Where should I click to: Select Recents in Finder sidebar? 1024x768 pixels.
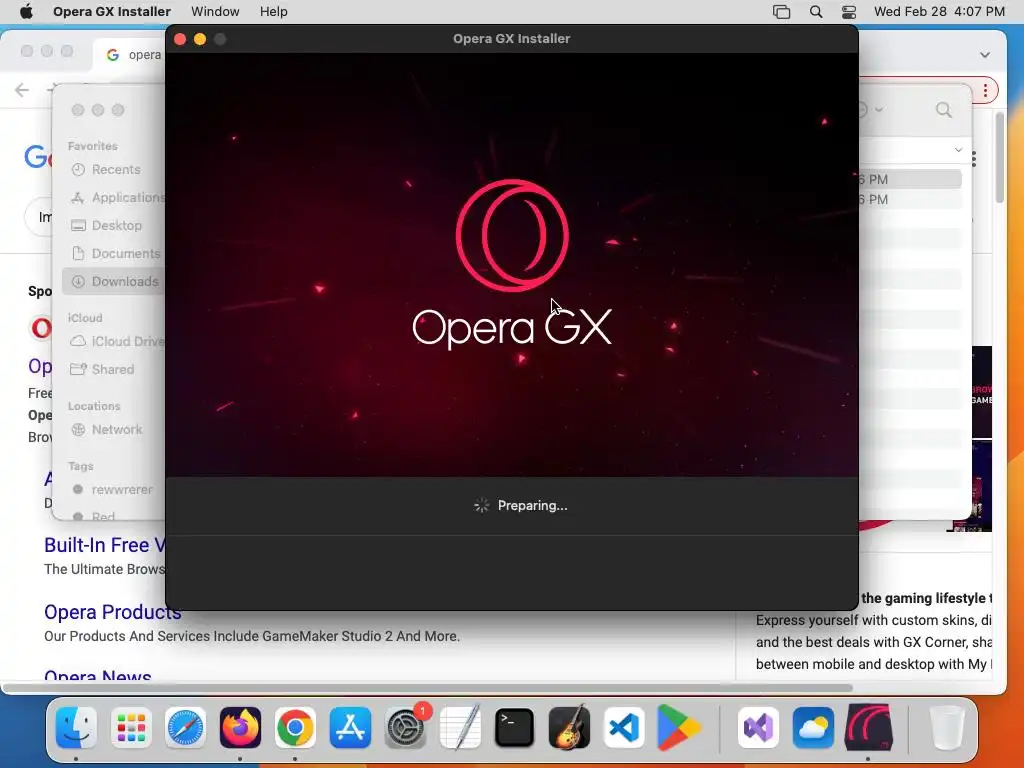coord(115,170)
